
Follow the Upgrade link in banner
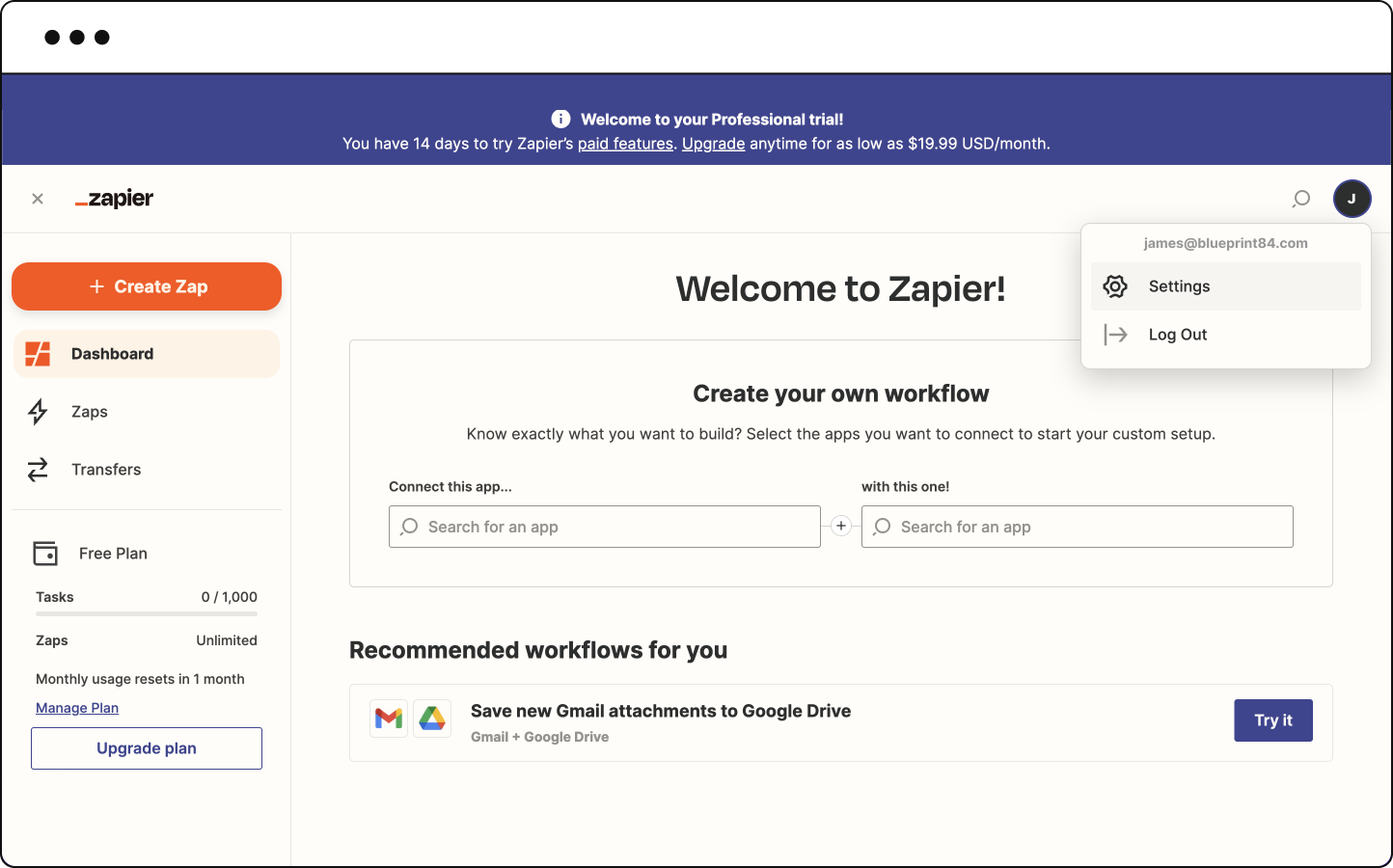(713, 144)
